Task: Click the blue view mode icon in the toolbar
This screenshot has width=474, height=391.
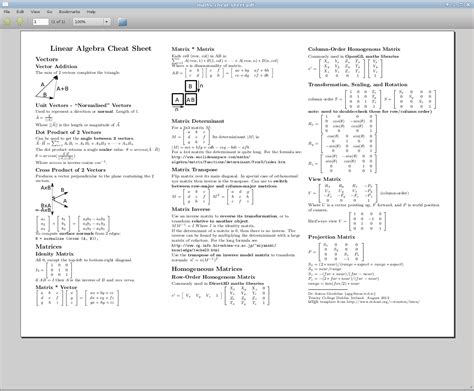Action: pos(123,22)
